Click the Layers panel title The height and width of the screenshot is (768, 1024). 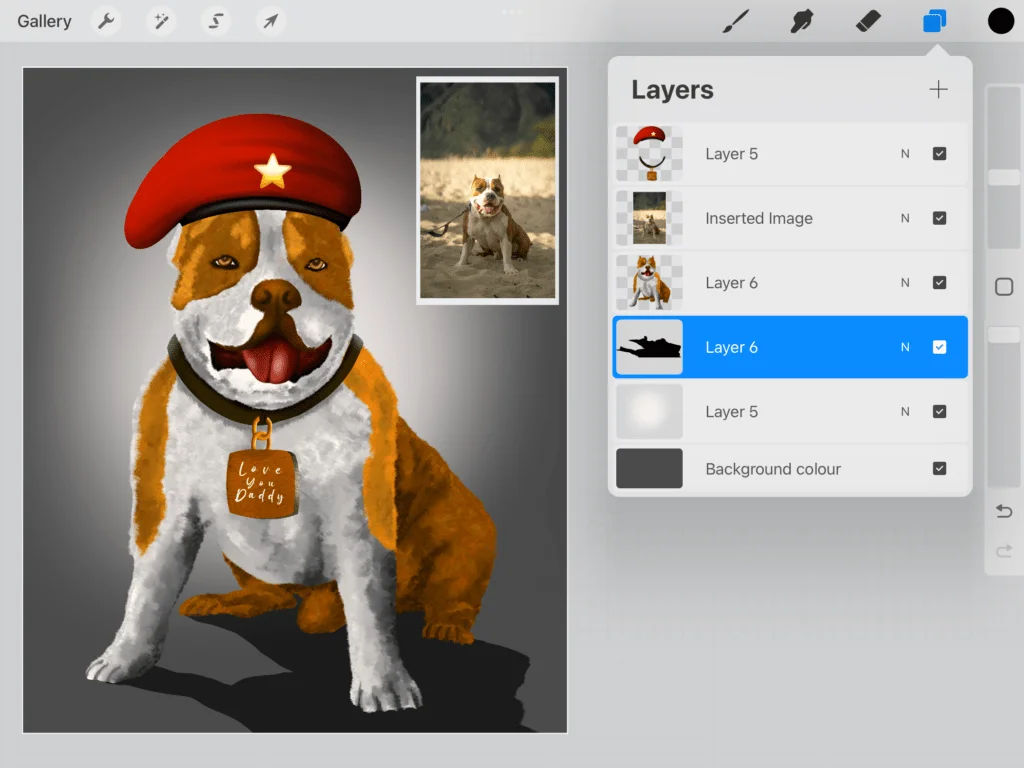pos(672,89)
